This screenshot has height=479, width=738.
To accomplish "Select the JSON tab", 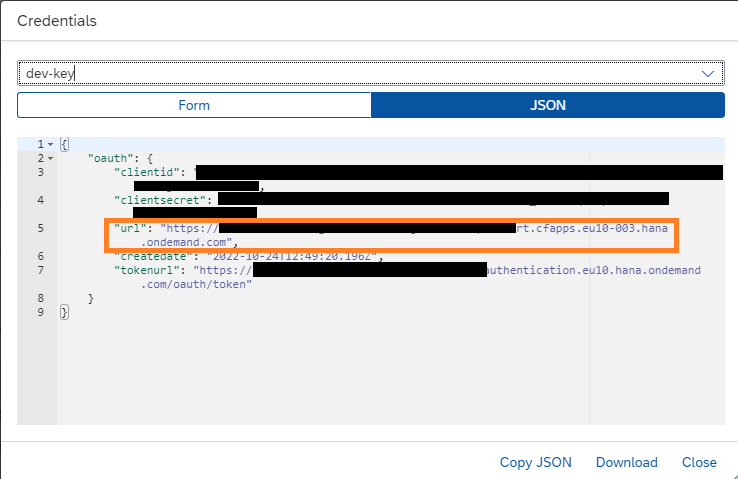I will click(x=547, y=105).
